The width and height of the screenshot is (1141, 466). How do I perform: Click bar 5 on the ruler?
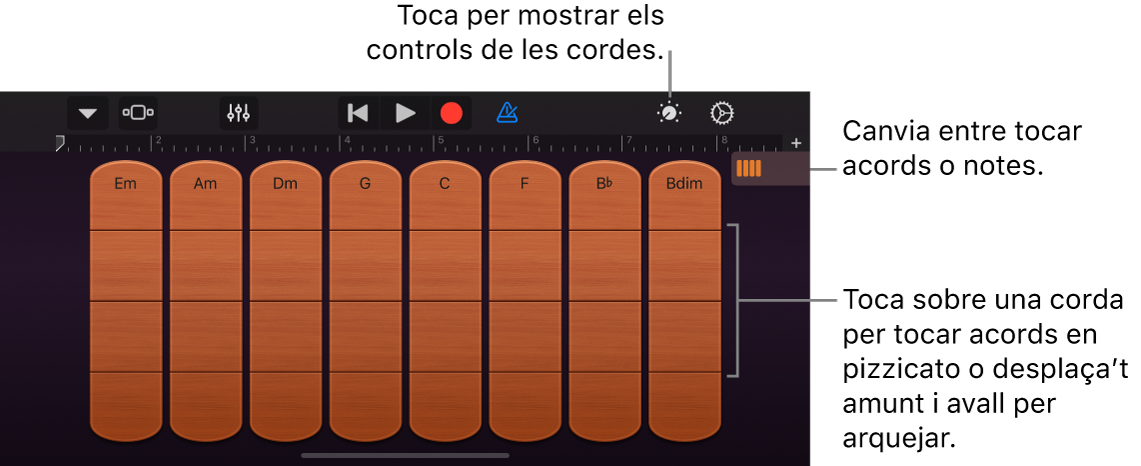tap(441, 142)
